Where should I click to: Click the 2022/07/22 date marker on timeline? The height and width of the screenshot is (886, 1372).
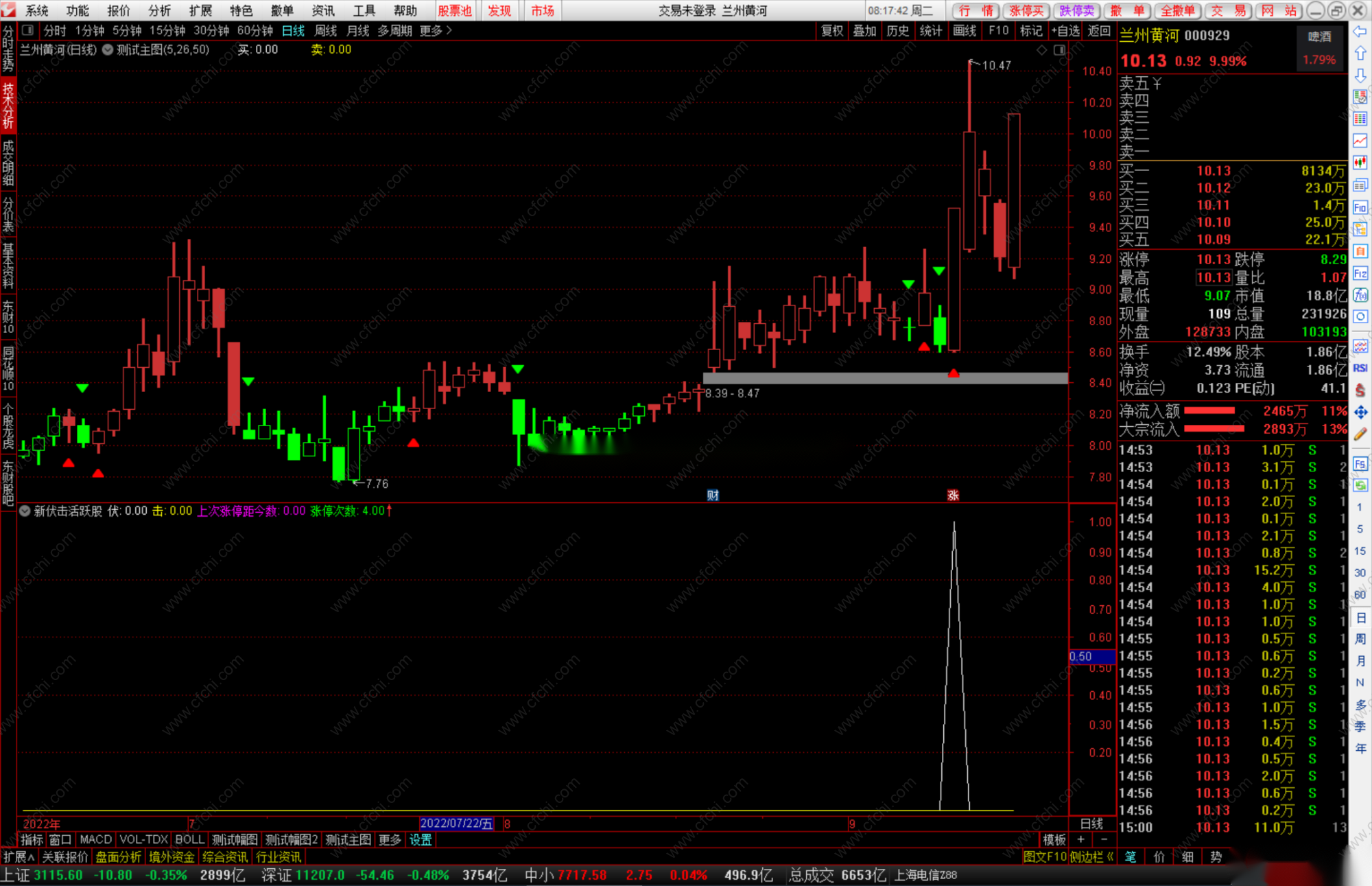tap(456, 824)
